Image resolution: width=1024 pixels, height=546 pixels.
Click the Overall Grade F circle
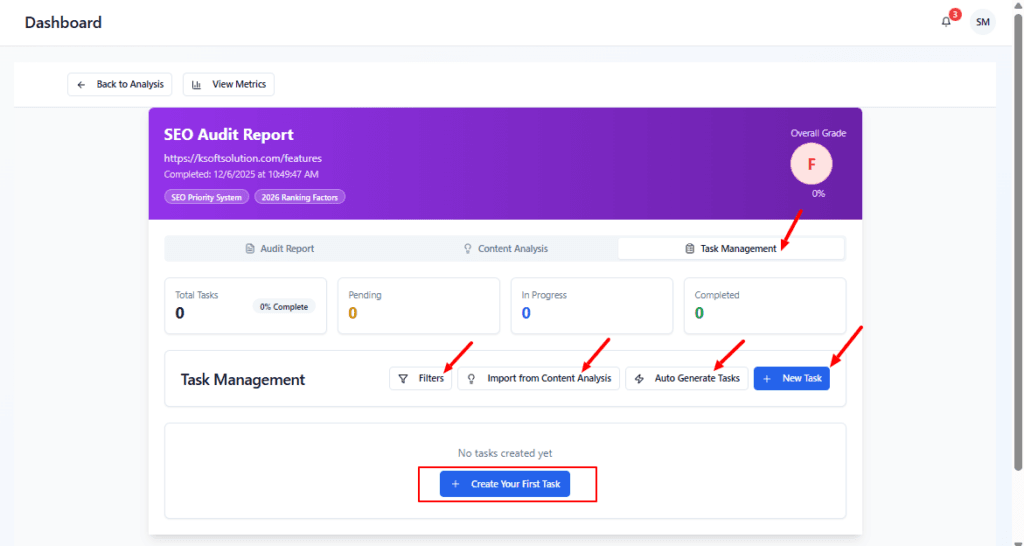point(811,165)
